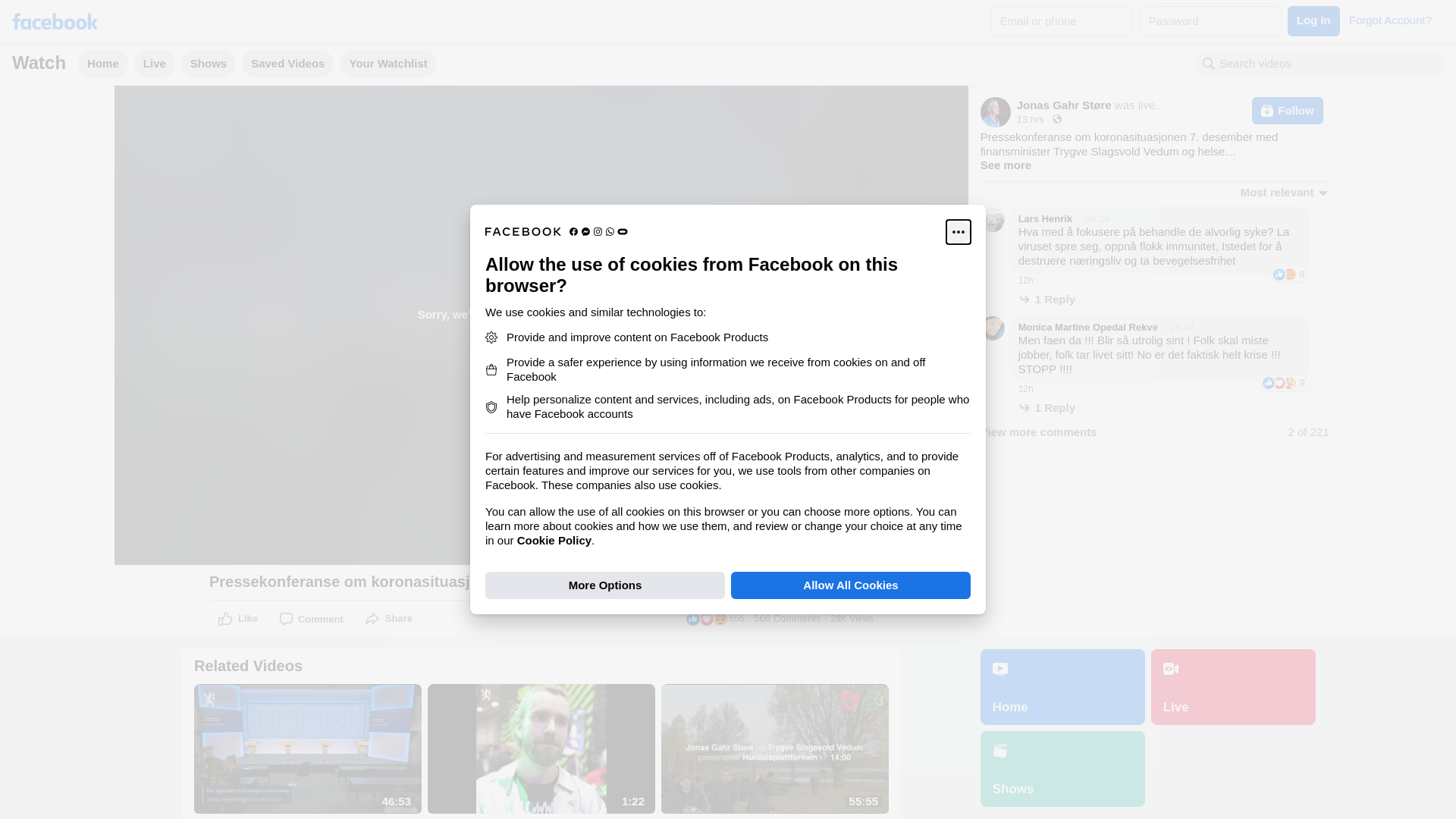Open the 46:53 related video thumbnail

pos(307,749)
